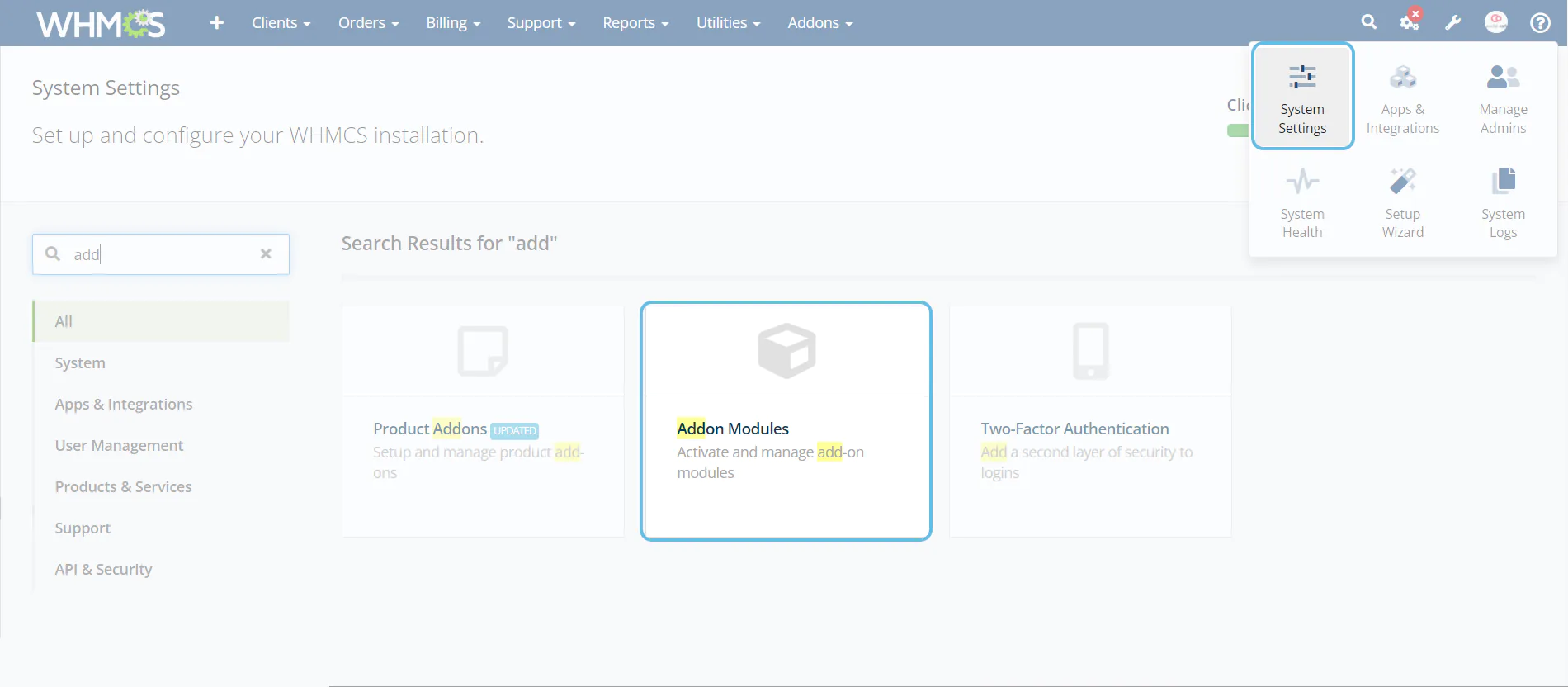Expand the Clients dropdown menu

[281, 22]
